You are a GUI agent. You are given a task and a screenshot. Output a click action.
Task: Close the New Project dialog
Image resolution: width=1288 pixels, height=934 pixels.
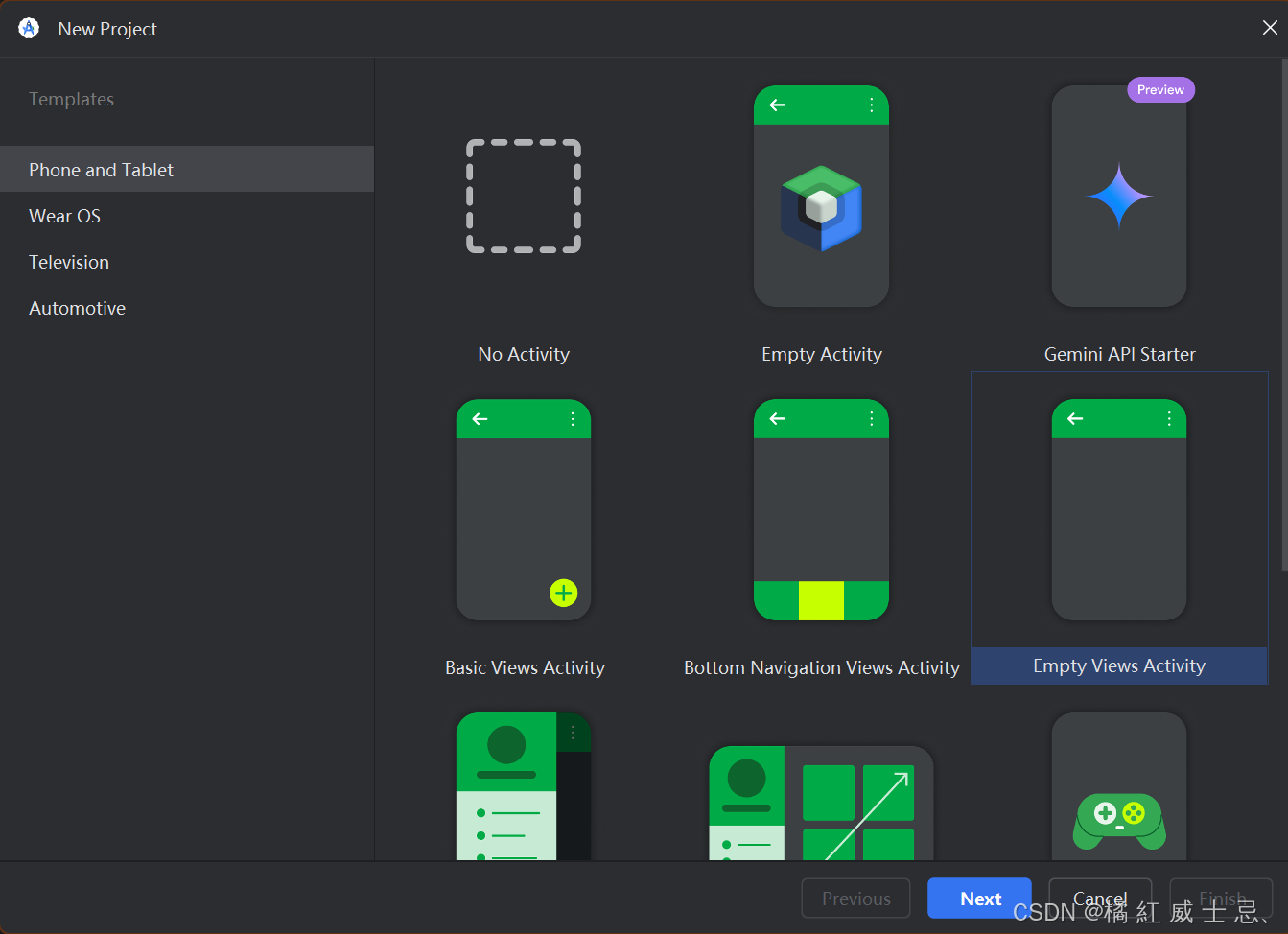coord(1270,28)
